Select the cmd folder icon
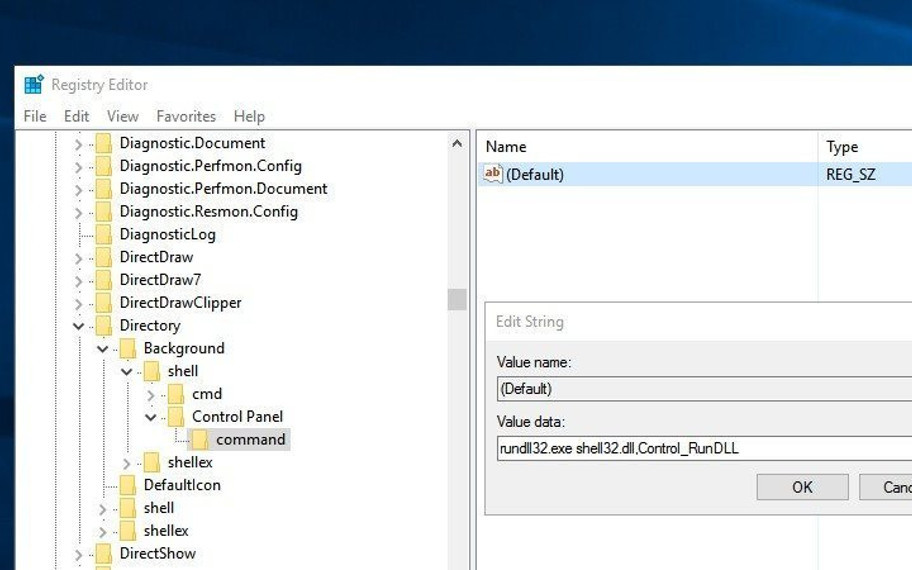The height and width of the screenshot is (570, 912). [176, 394]
